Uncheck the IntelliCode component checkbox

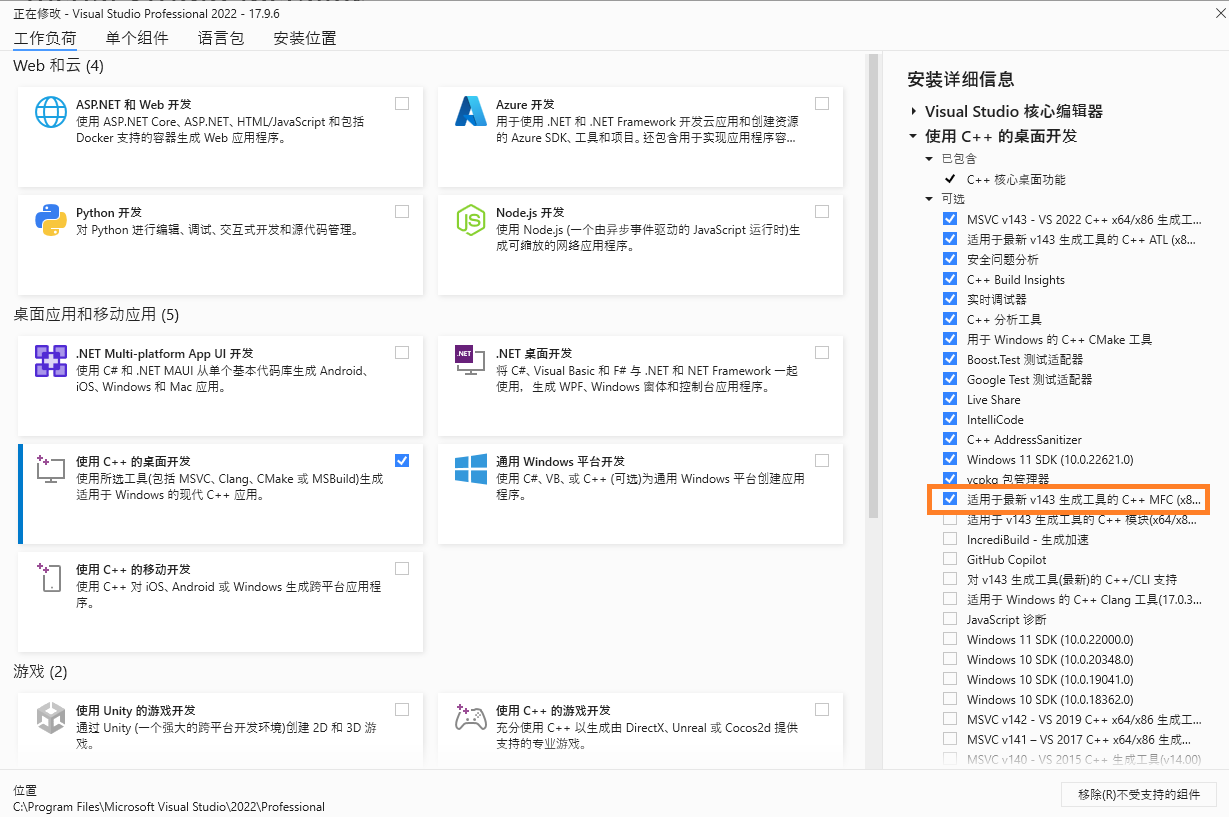(949, 419)
